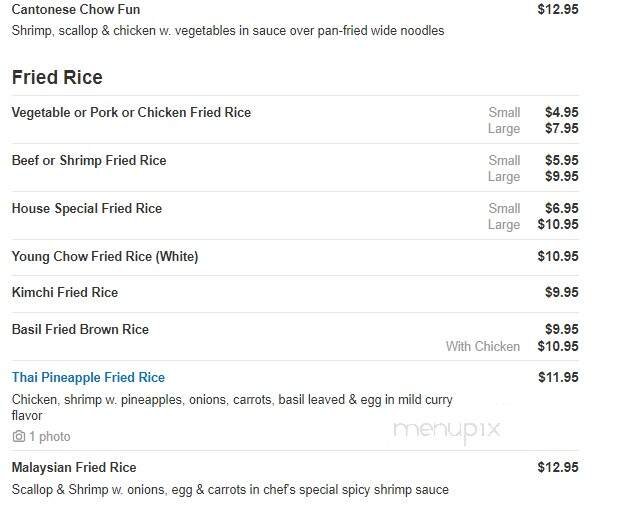Viewport: 626px width, 512px height.
Task: Select the Malaysian Fried Rice item
Action: click(74, 468)
